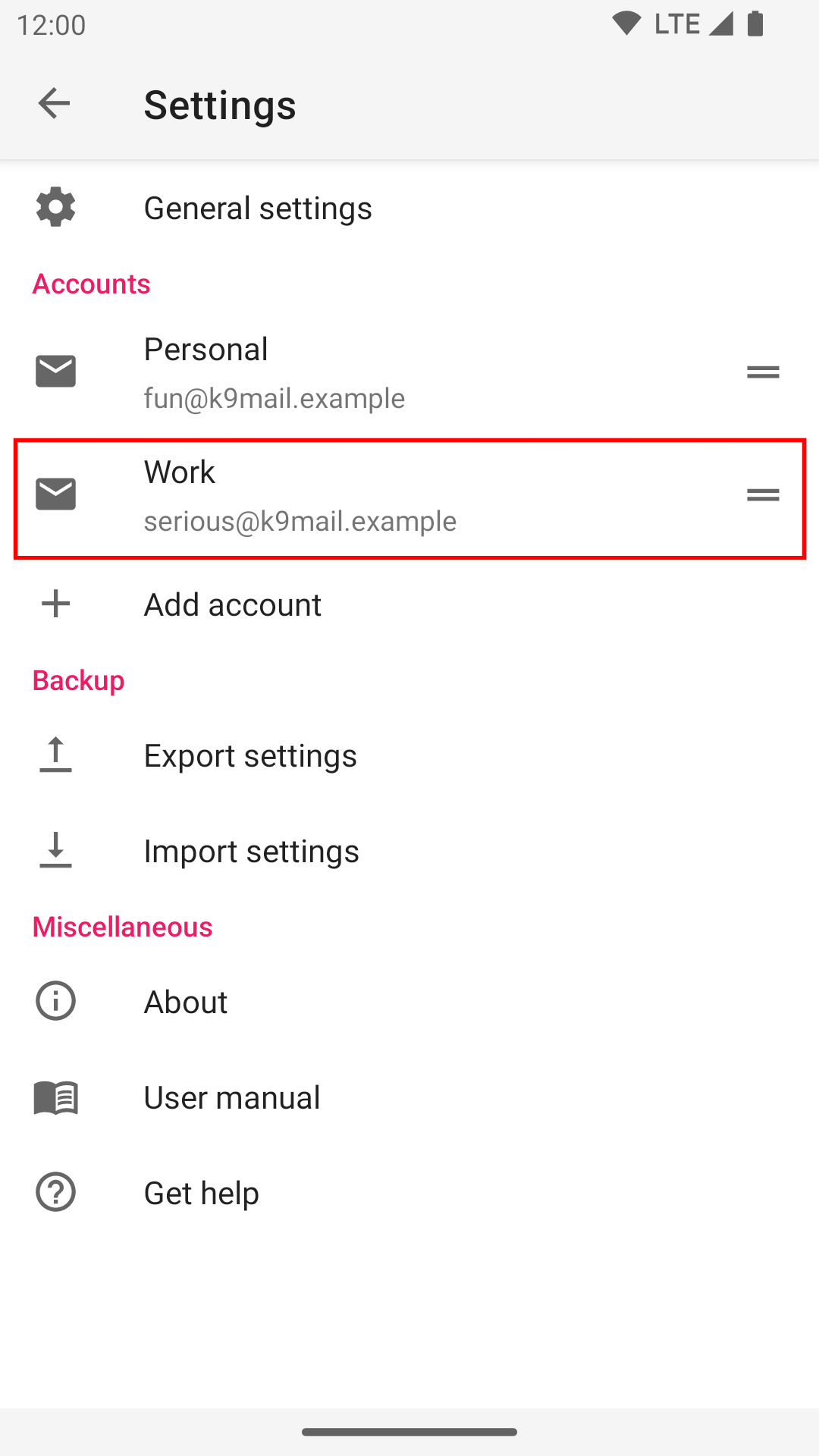The image size is (819, 1456).
Task: Click the About info icon
Action: click(x=55, y=1001)
